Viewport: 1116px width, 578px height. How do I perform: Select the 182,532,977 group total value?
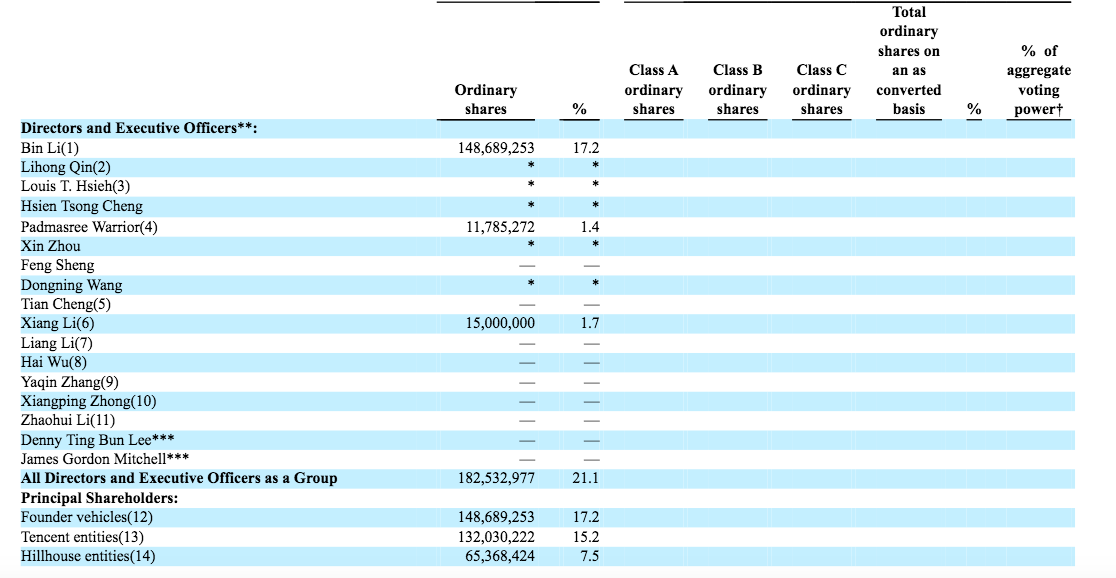click(x=496, y=478)
